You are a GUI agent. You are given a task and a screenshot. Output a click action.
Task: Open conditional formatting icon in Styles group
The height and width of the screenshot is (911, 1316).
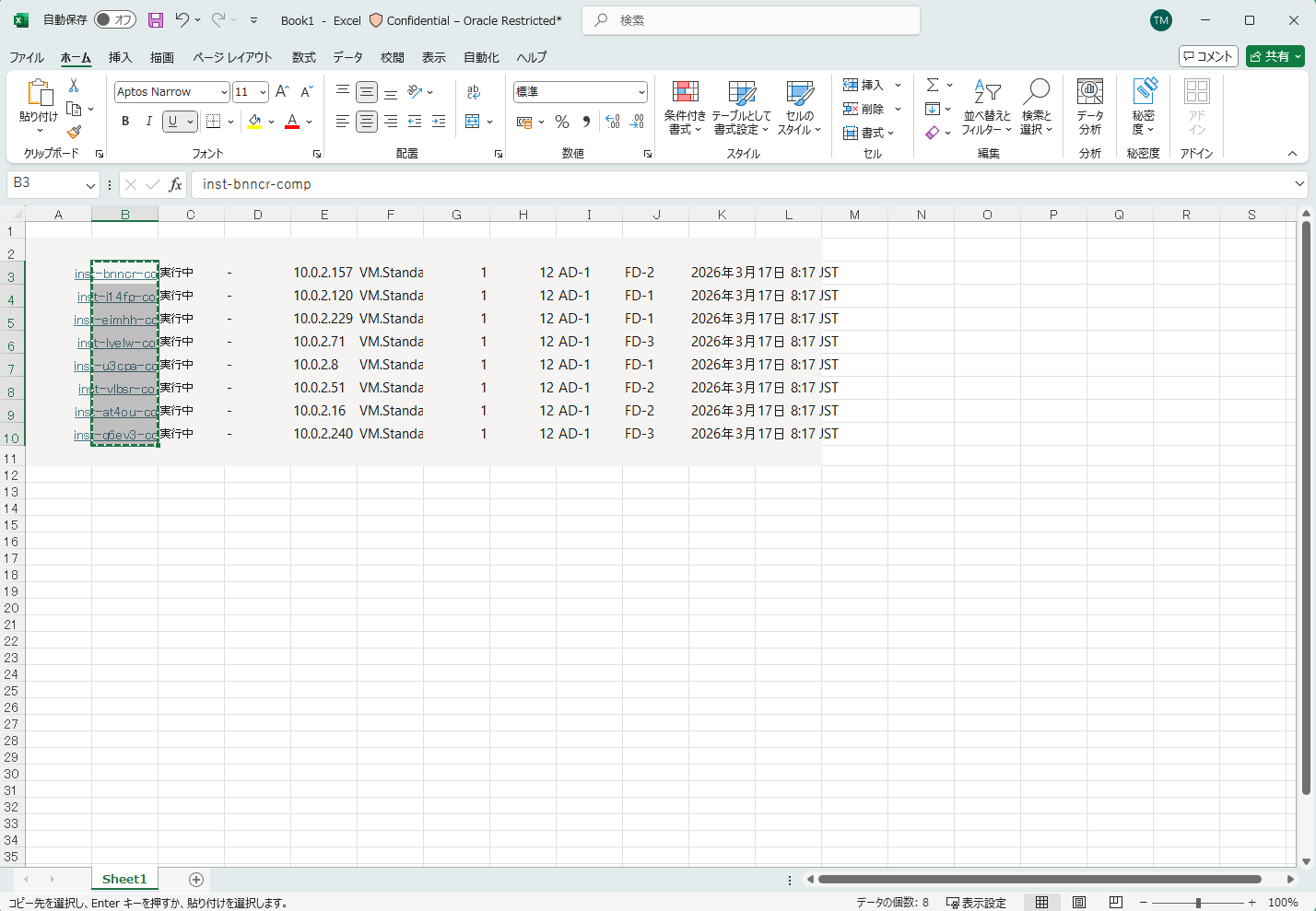coord(685,93)
